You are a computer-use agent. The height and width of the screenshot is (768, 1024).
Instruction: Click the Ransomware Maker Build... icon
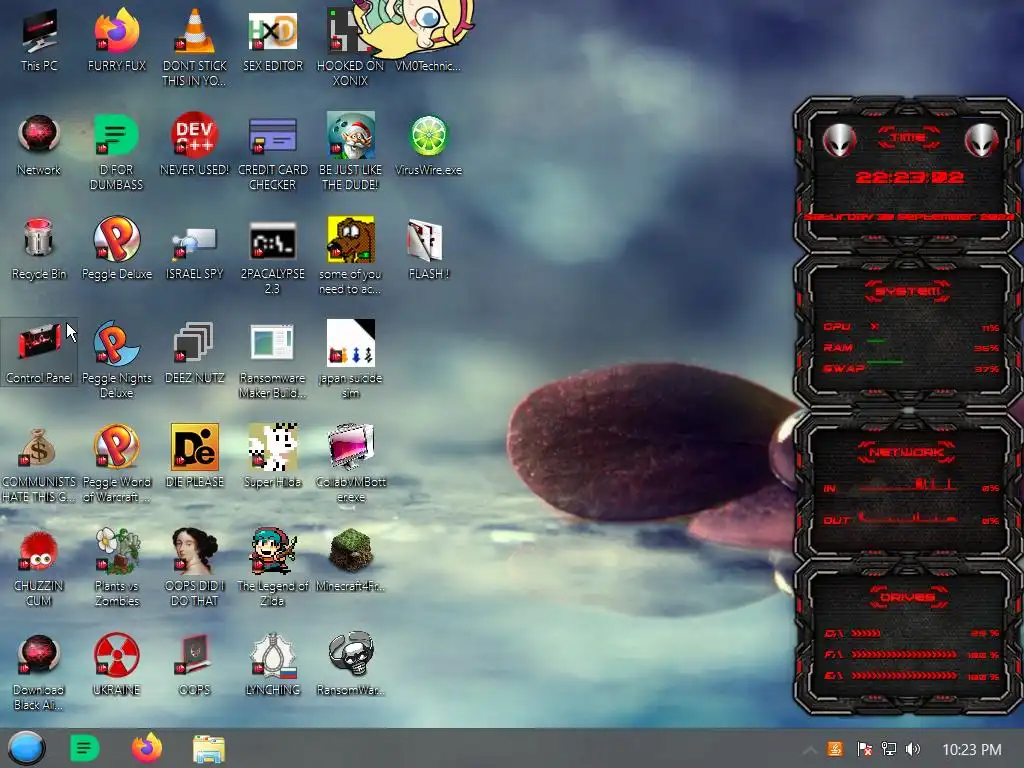point(272,360)
